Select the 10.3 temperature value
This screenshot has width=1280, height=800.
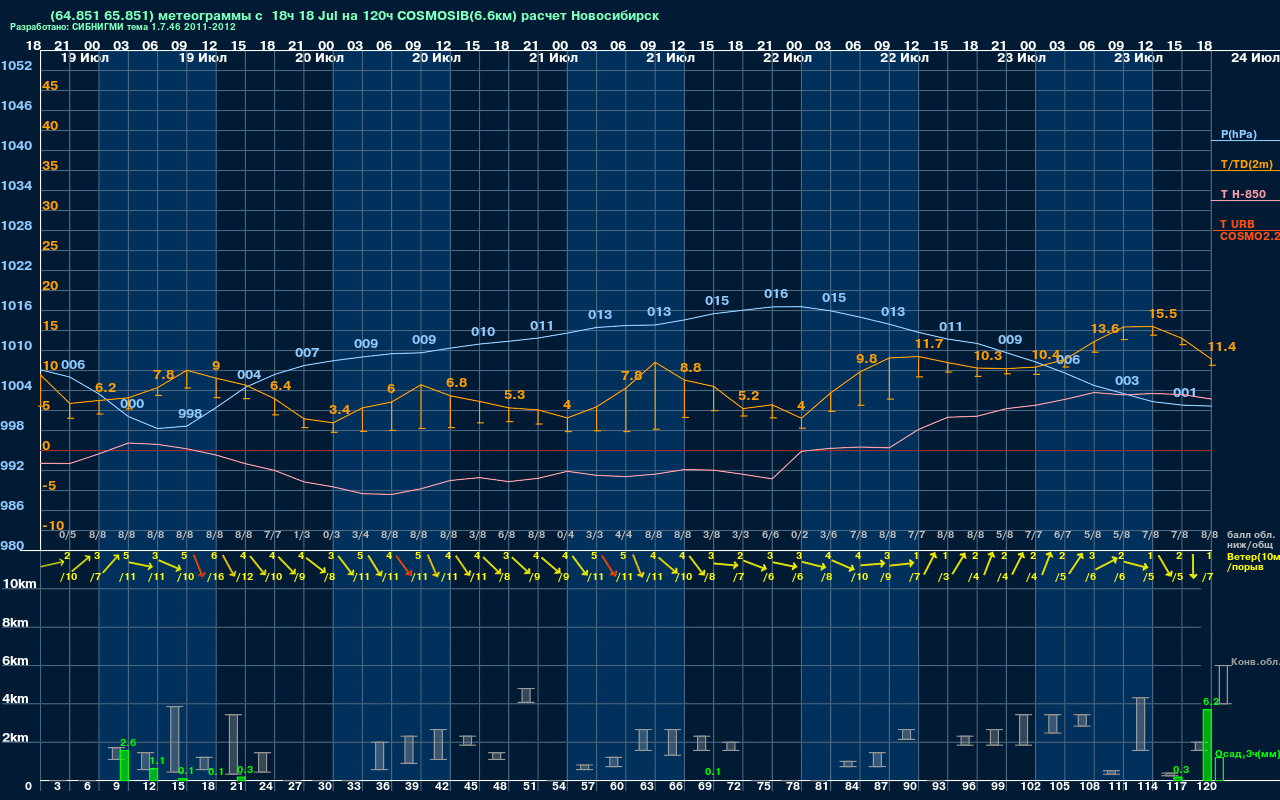pos(988,356)
